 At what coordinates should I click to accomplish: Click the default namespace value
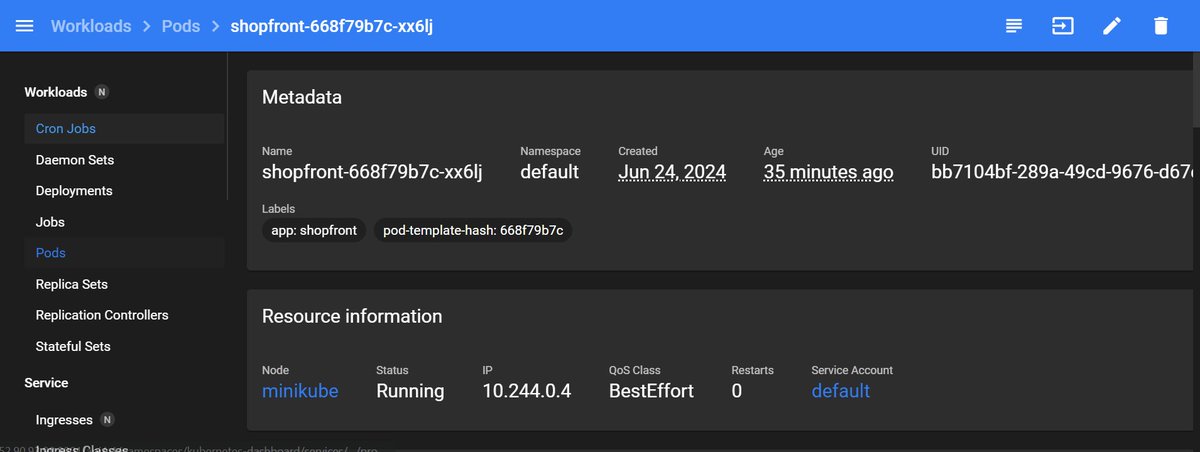tap(550, 172)
